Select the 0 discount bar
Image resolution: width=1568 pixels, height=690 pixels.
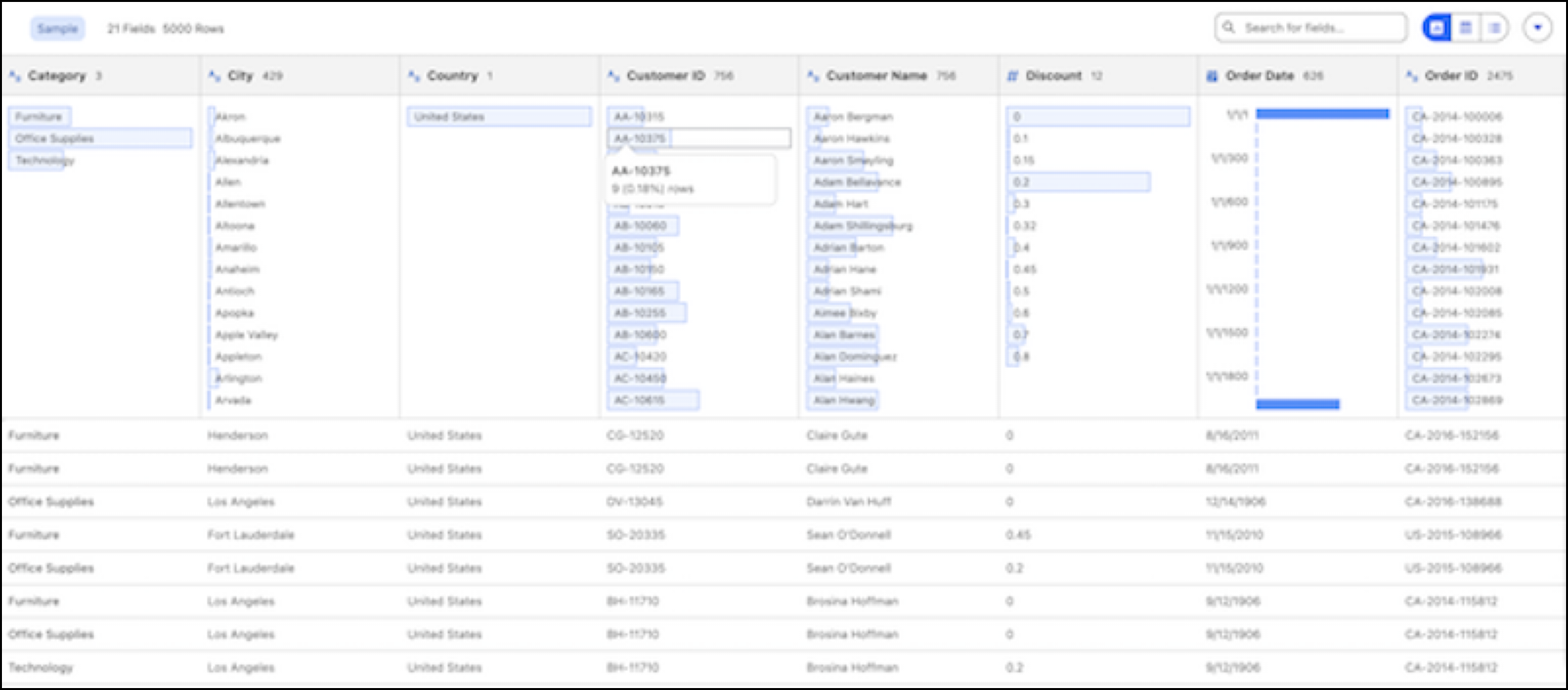pos(1098,117)
